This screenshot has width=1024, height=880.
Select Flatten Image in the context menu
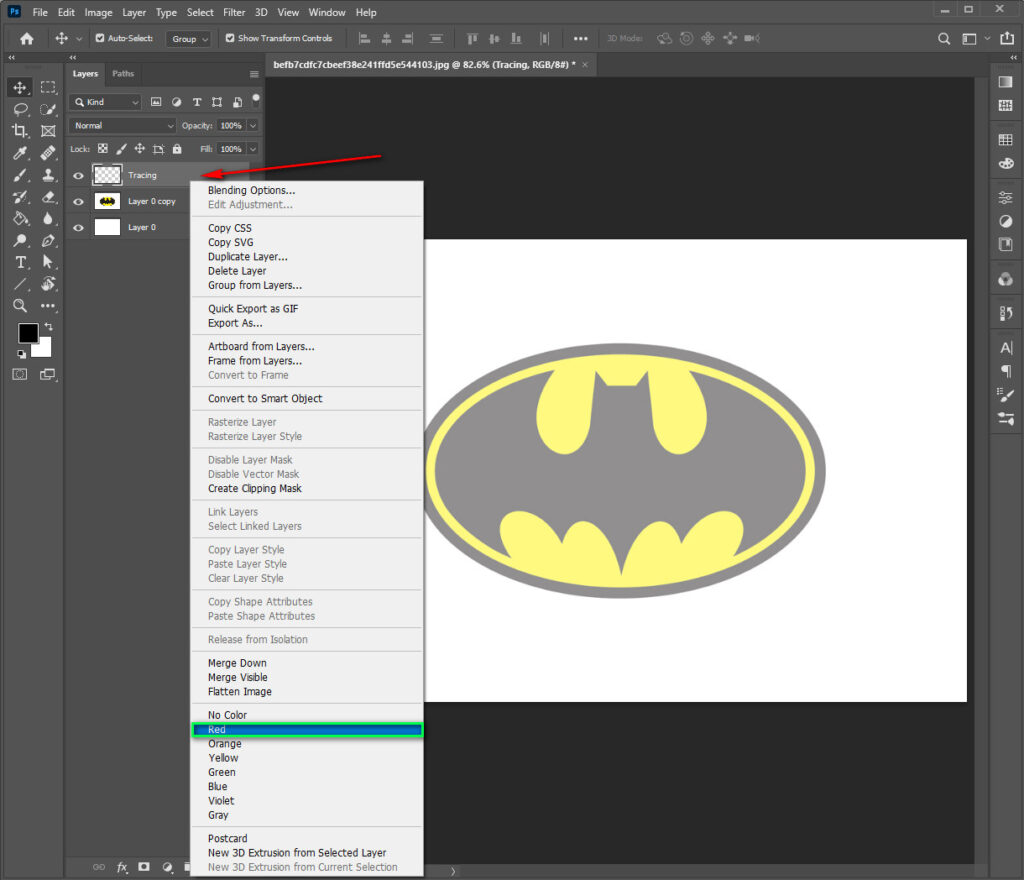tap(238, 691)
